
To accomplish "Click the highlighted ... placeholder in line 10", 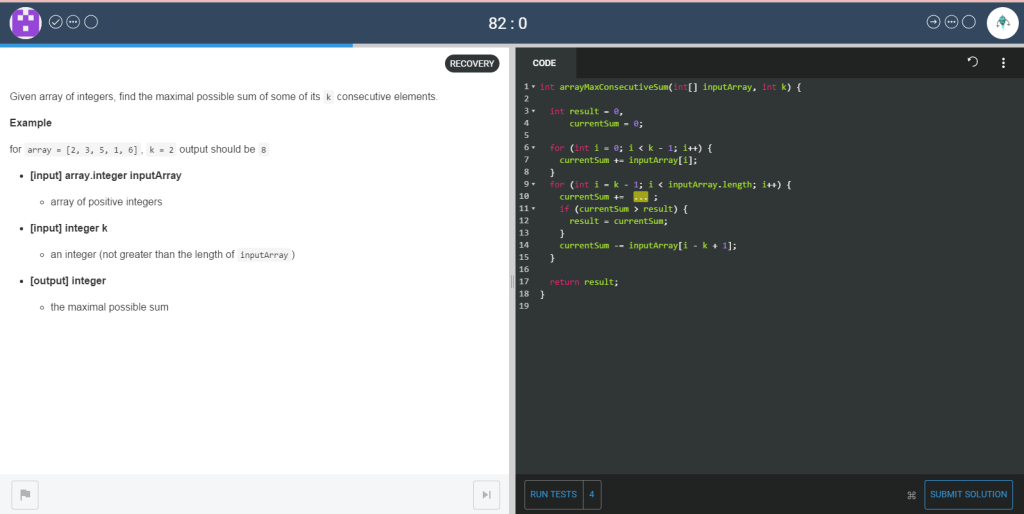I will click(641, 197).
